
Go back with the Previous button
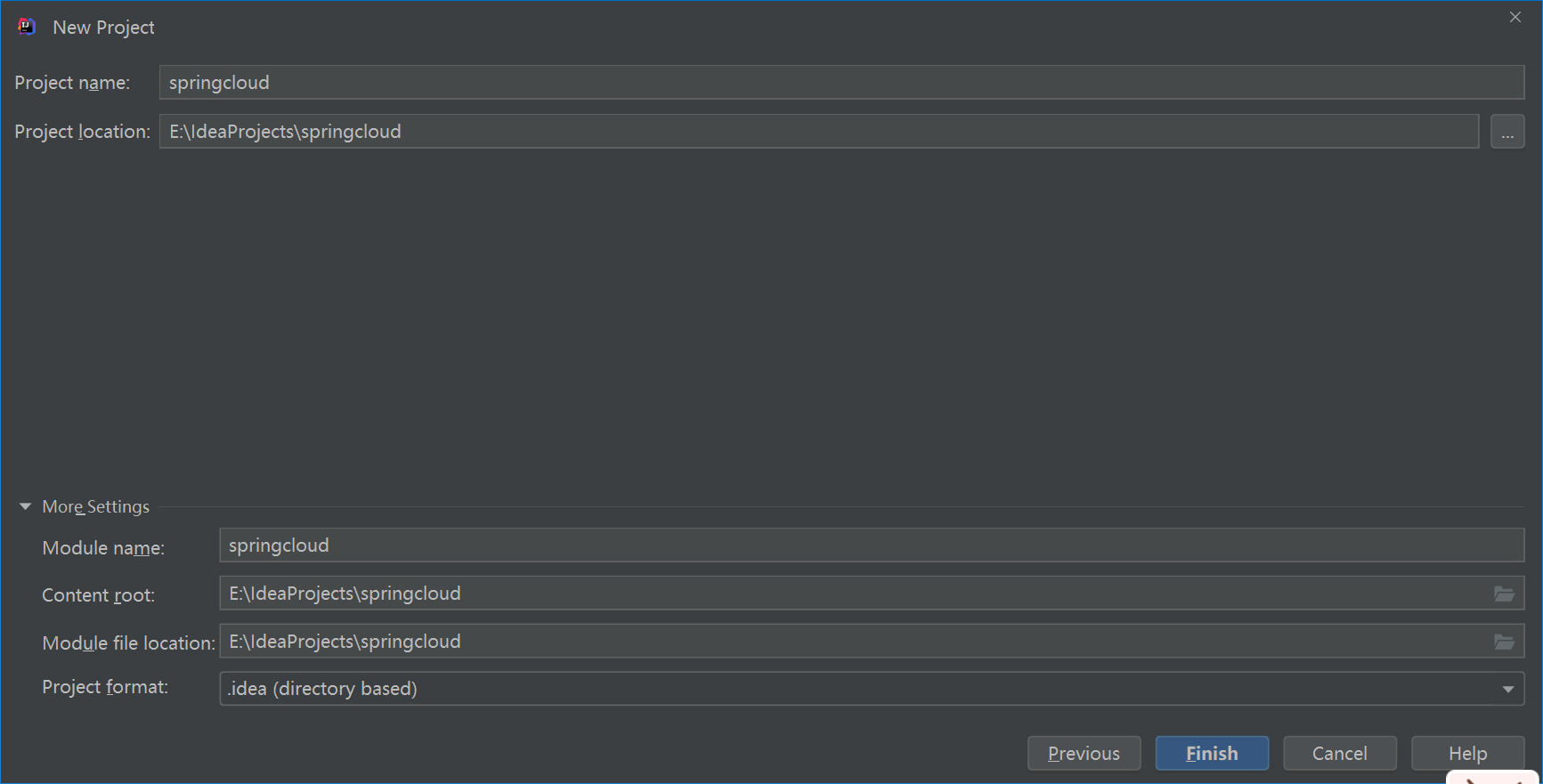tap(1084, 754)
